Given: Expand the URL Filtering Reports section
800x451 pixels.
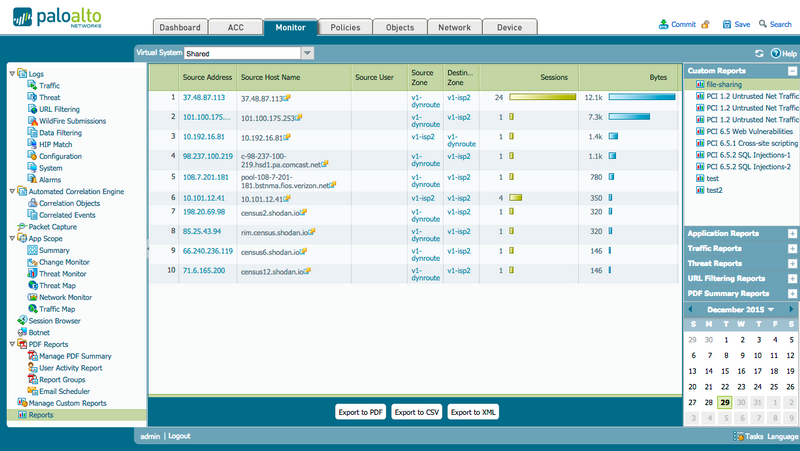Looking at the screenshot, I should (792, 278).
